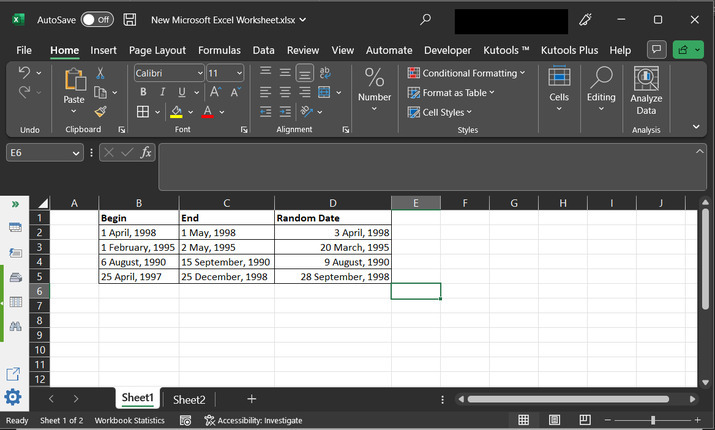The width and height of the screenshot is (715, 430).
Task: Toggle Italic formatting
Action: point(160,92)
